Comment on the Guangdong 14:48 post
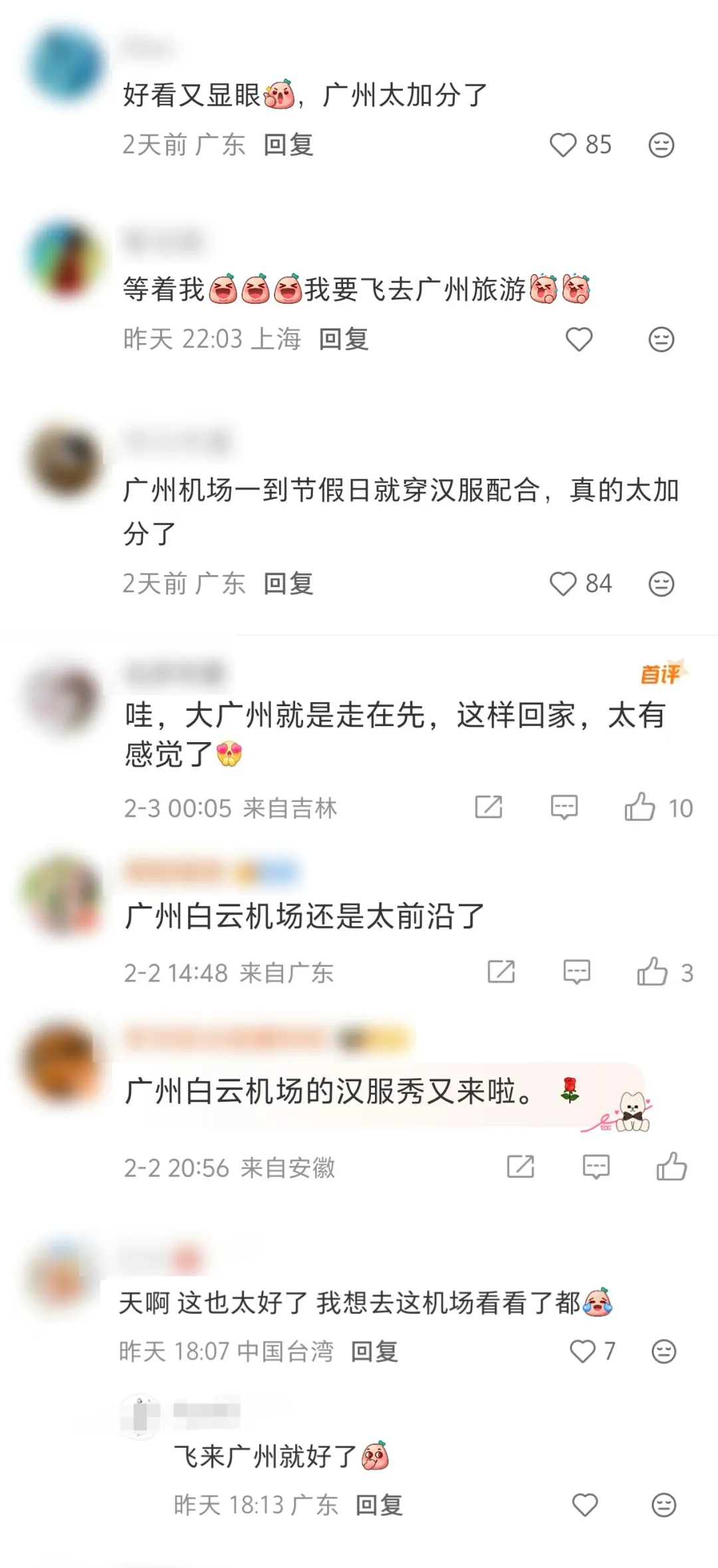This screenshot has width=718, height=1568. (576, 972)
